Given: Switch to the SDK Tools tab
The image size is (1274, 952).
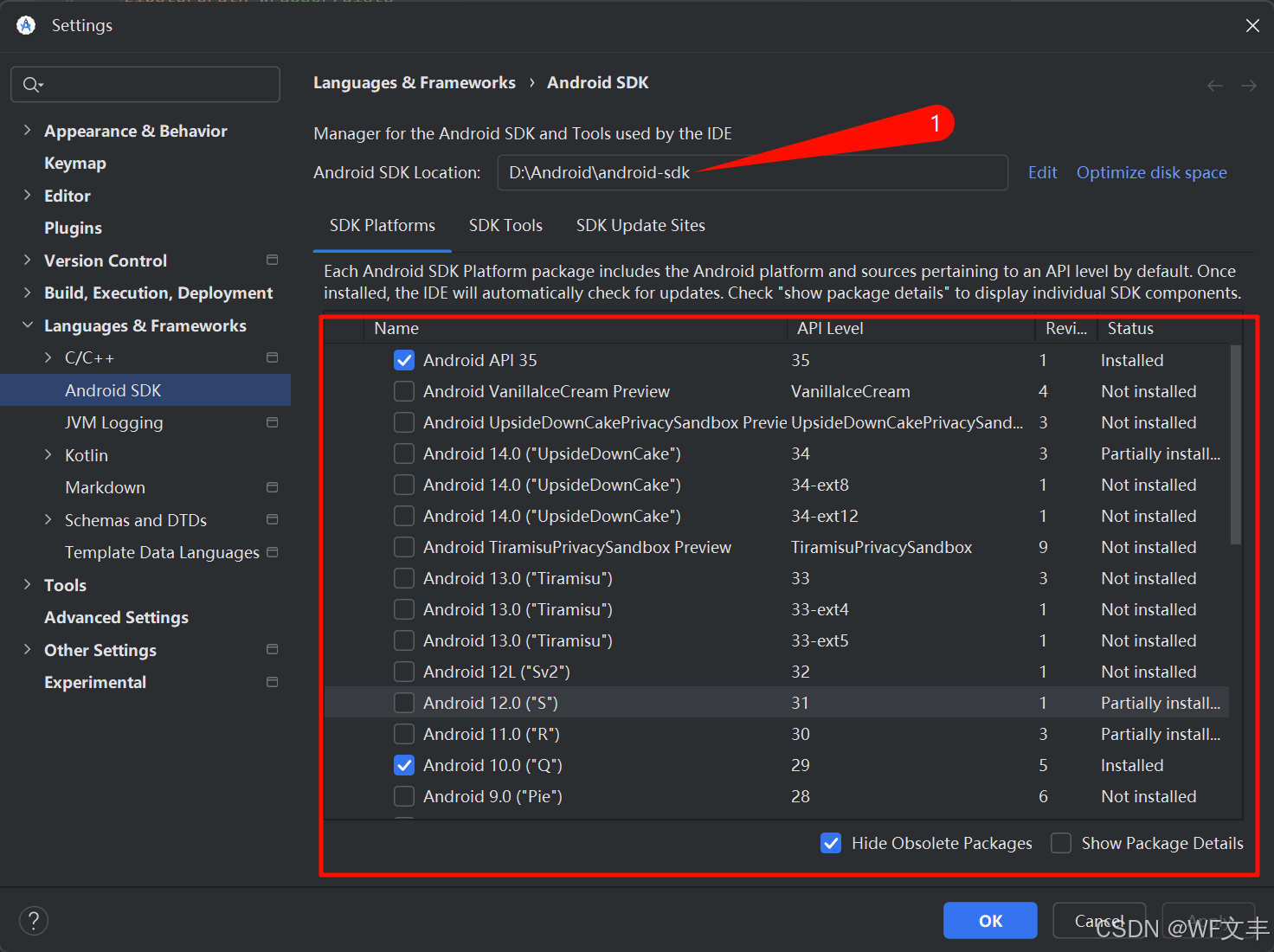Looking at the screenshot, I should coord(505,226).
